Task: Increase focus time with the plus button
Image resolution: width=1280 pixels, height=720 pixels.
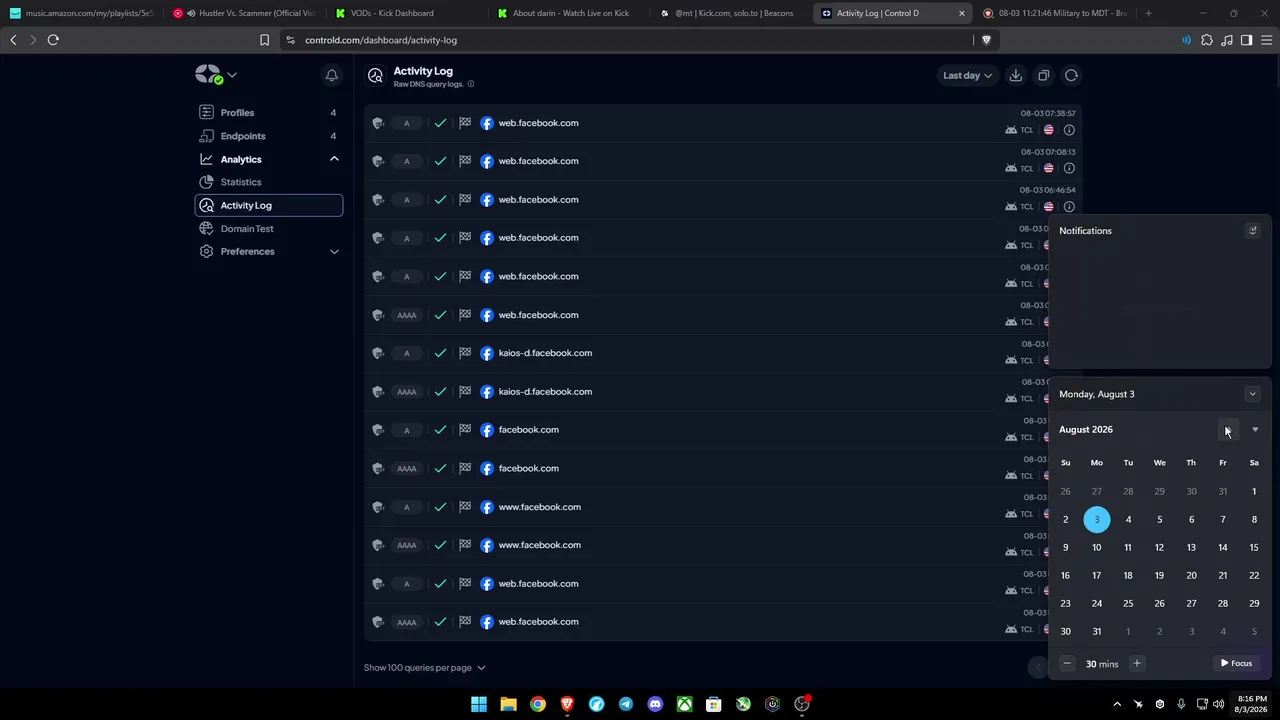Action: tap(1136, 663)
